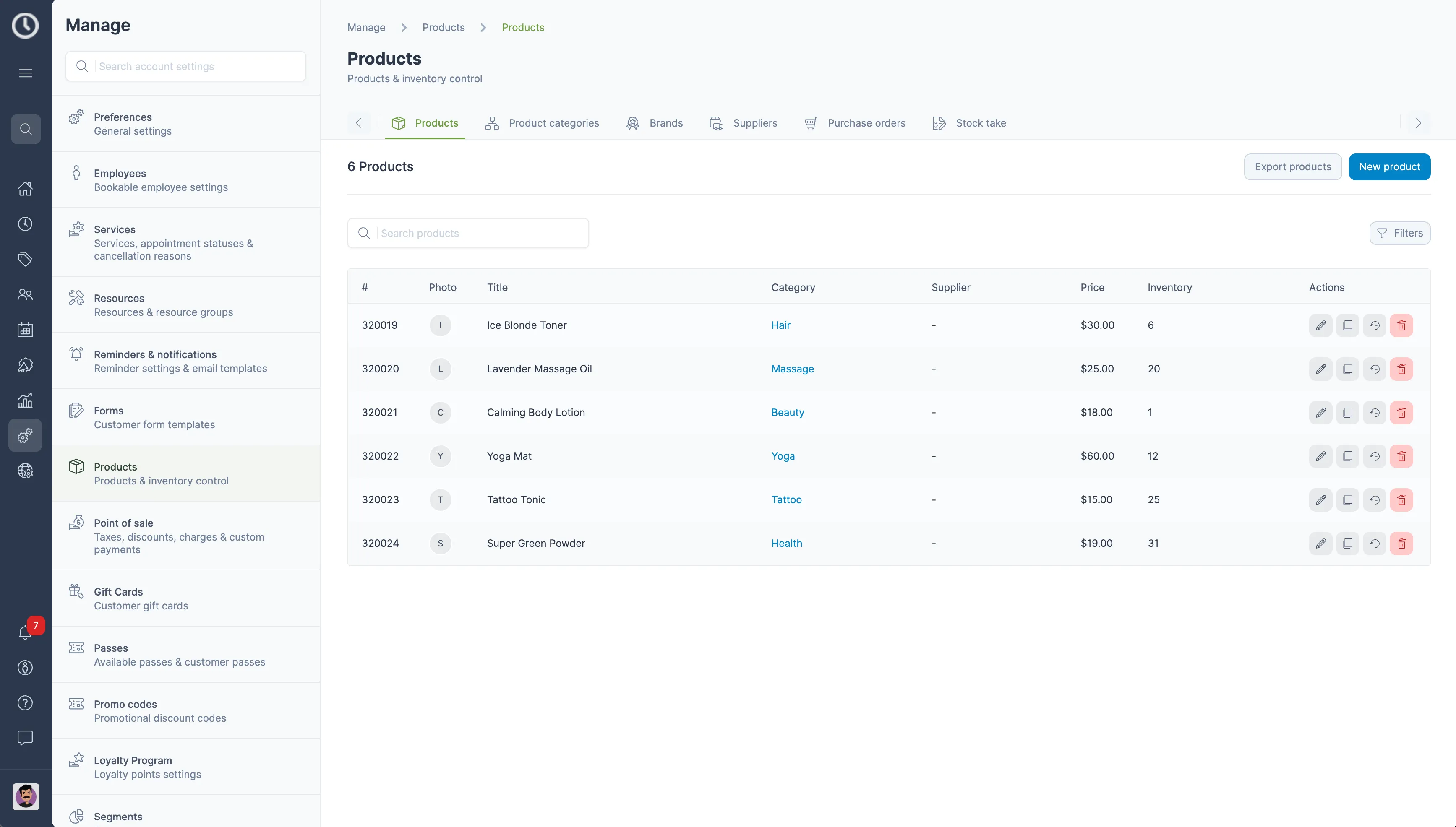The height and width of the screenshot is (827, 1456).
Task: Switch to the Purchase orders tab
Action: point(855,123)
